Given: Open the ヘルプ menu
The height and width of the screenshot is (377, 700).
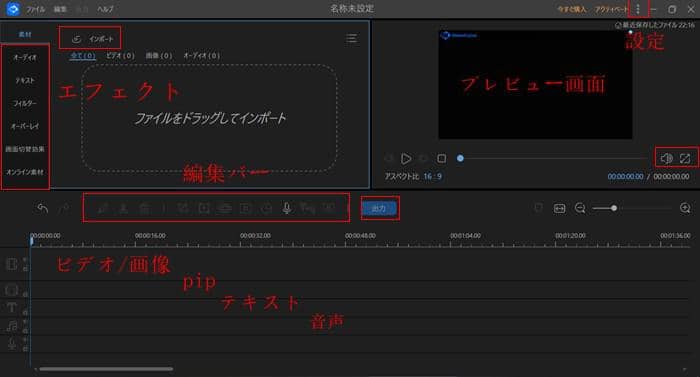Looking at the screenshot, I should 105,9.
